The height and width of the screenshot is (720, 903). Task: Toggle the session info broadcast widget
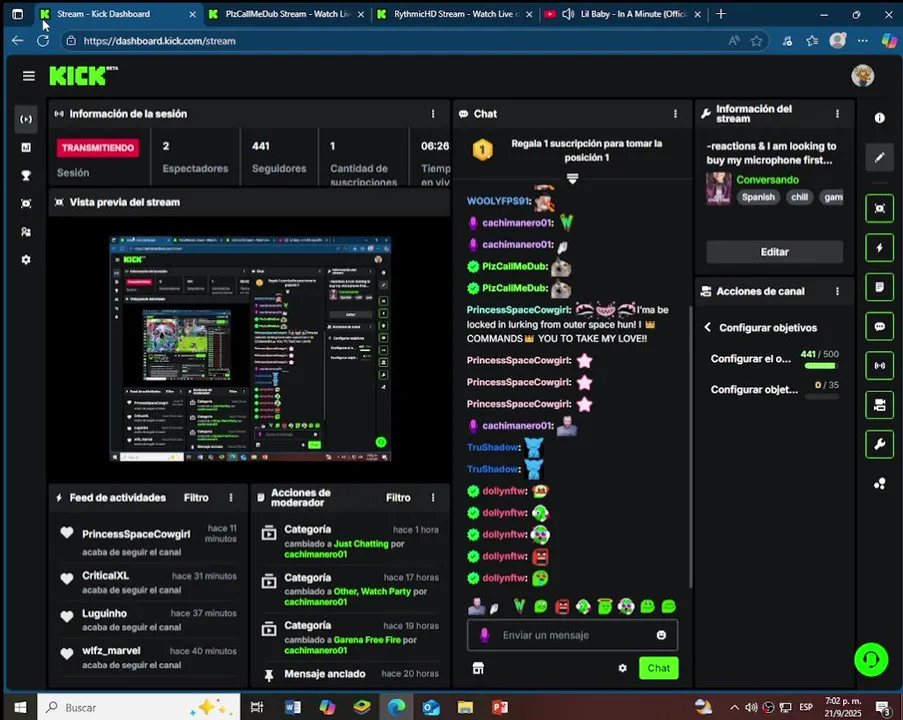point(879,366)
